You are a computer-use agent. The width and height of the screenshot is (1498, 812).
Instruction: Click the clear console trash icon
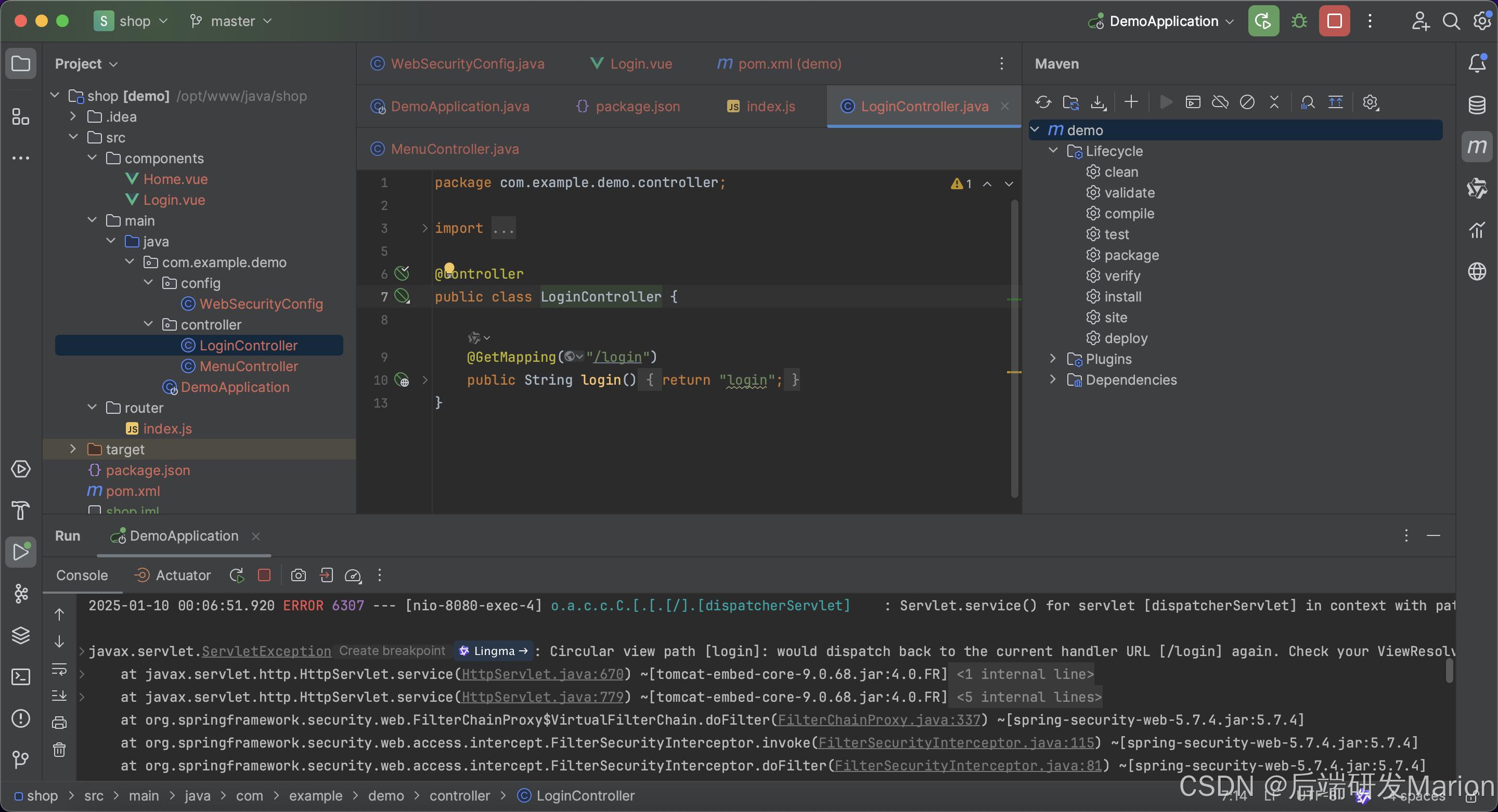(59, 750)
